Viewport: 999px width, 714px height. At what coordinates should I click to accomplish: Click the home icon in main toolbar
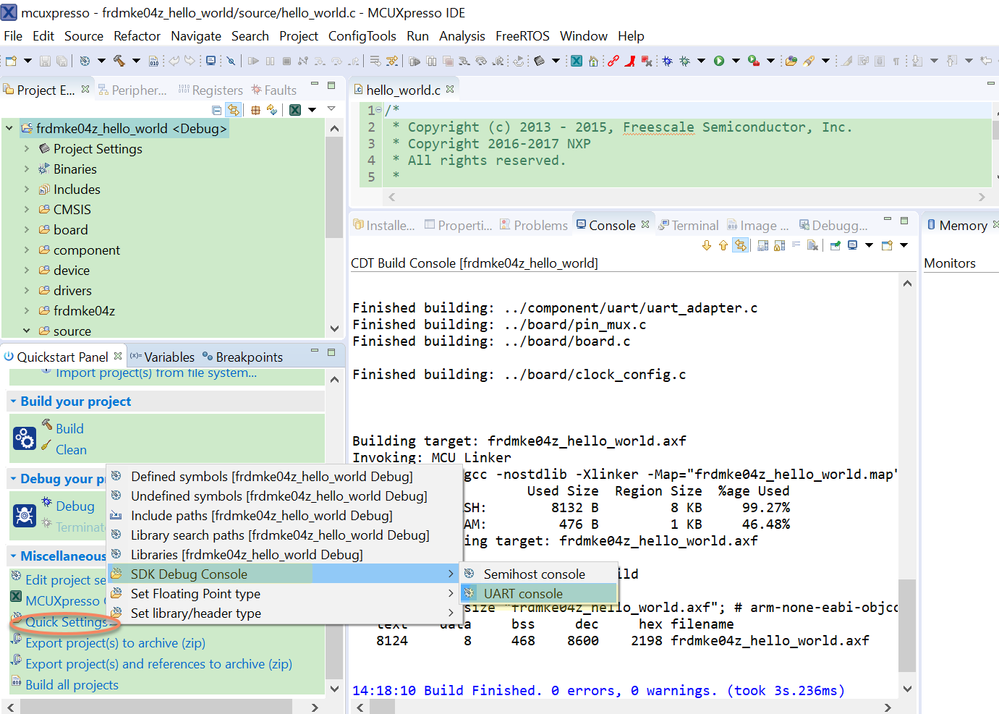pos(593,61)
